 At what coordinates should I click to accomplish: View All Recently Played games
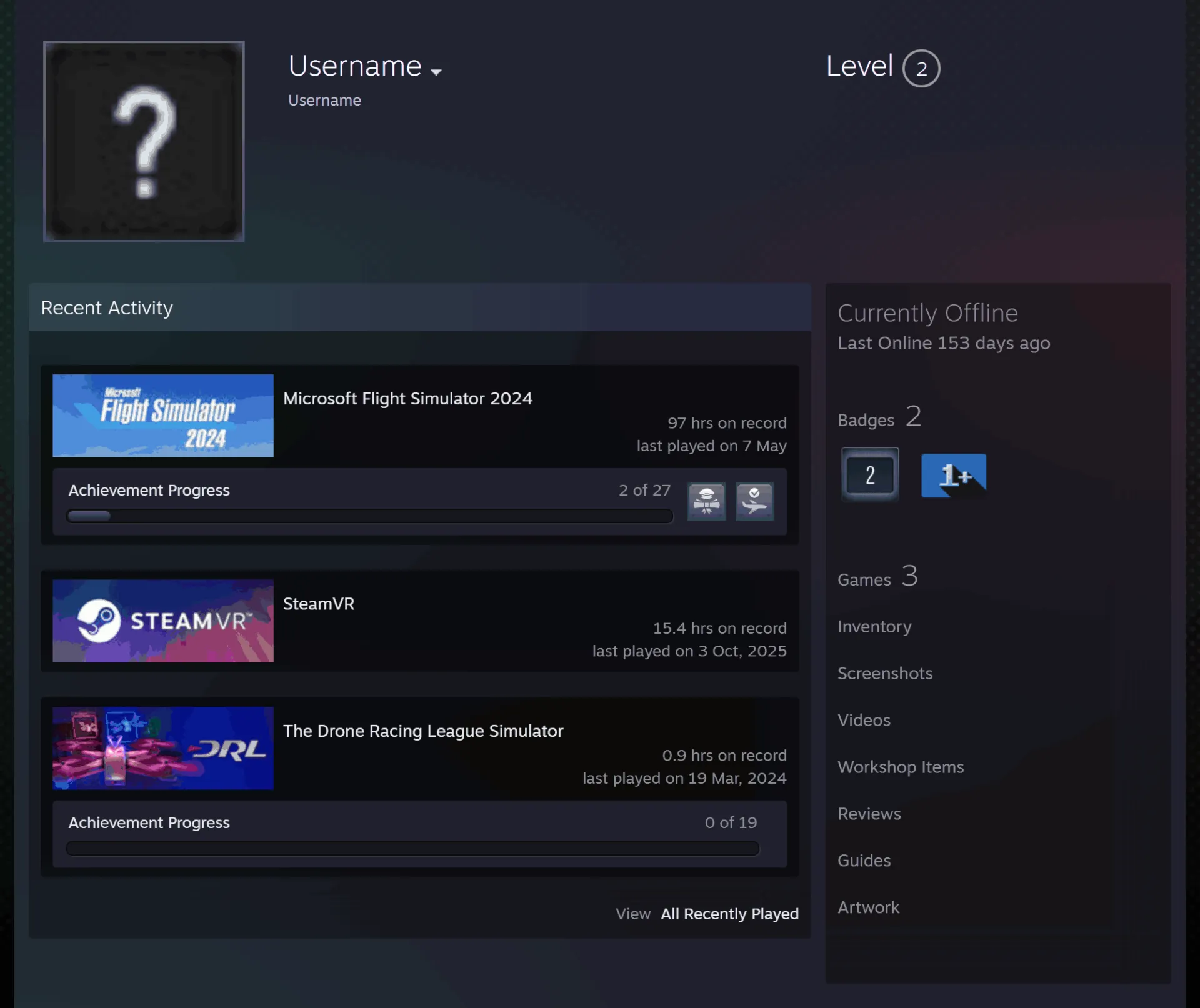pyautogui.click(x=730, y=914)
